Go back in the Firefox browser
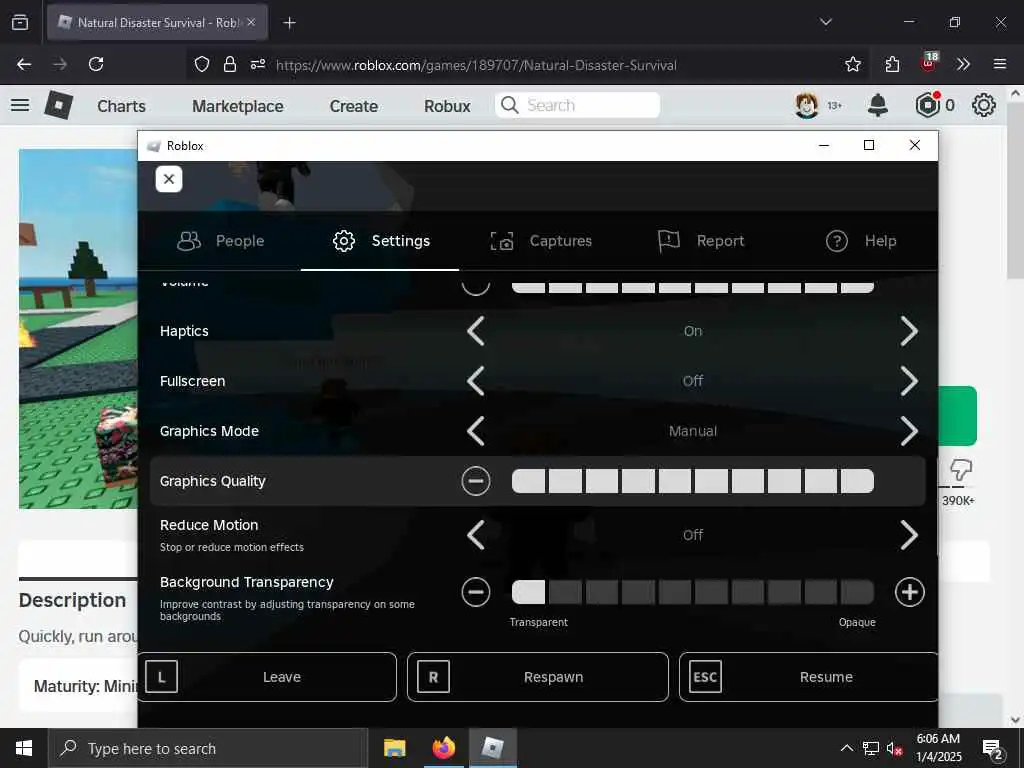This screenshot has height=768, width=1024. click(24, 64)
